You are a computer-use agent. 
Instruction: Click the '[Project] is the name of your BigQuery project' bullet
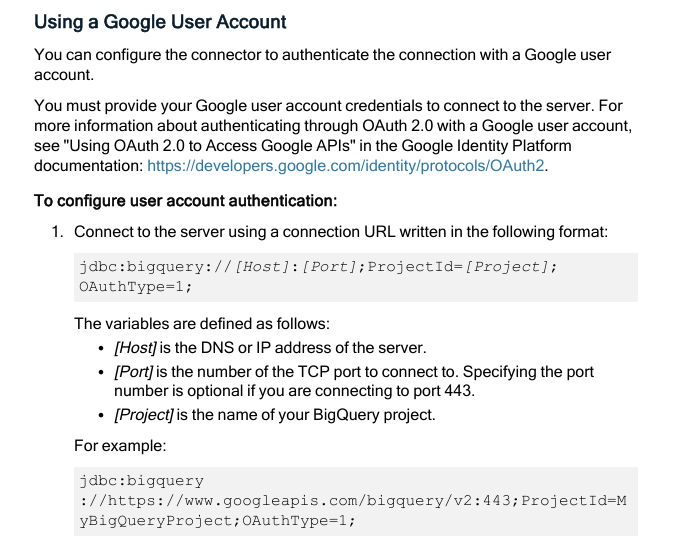275,415
